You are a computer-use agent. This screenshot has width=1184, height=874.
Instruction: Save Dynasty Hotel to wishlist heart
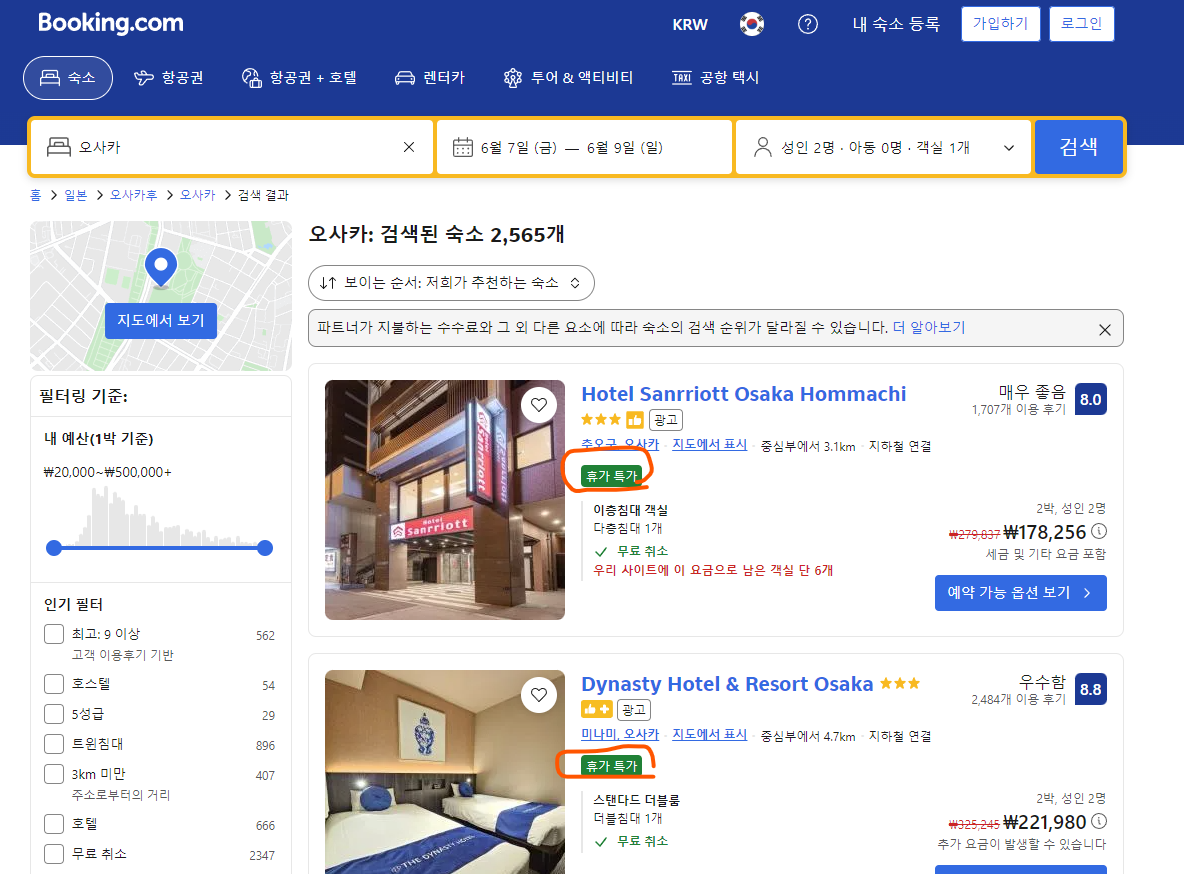point(538,695)
